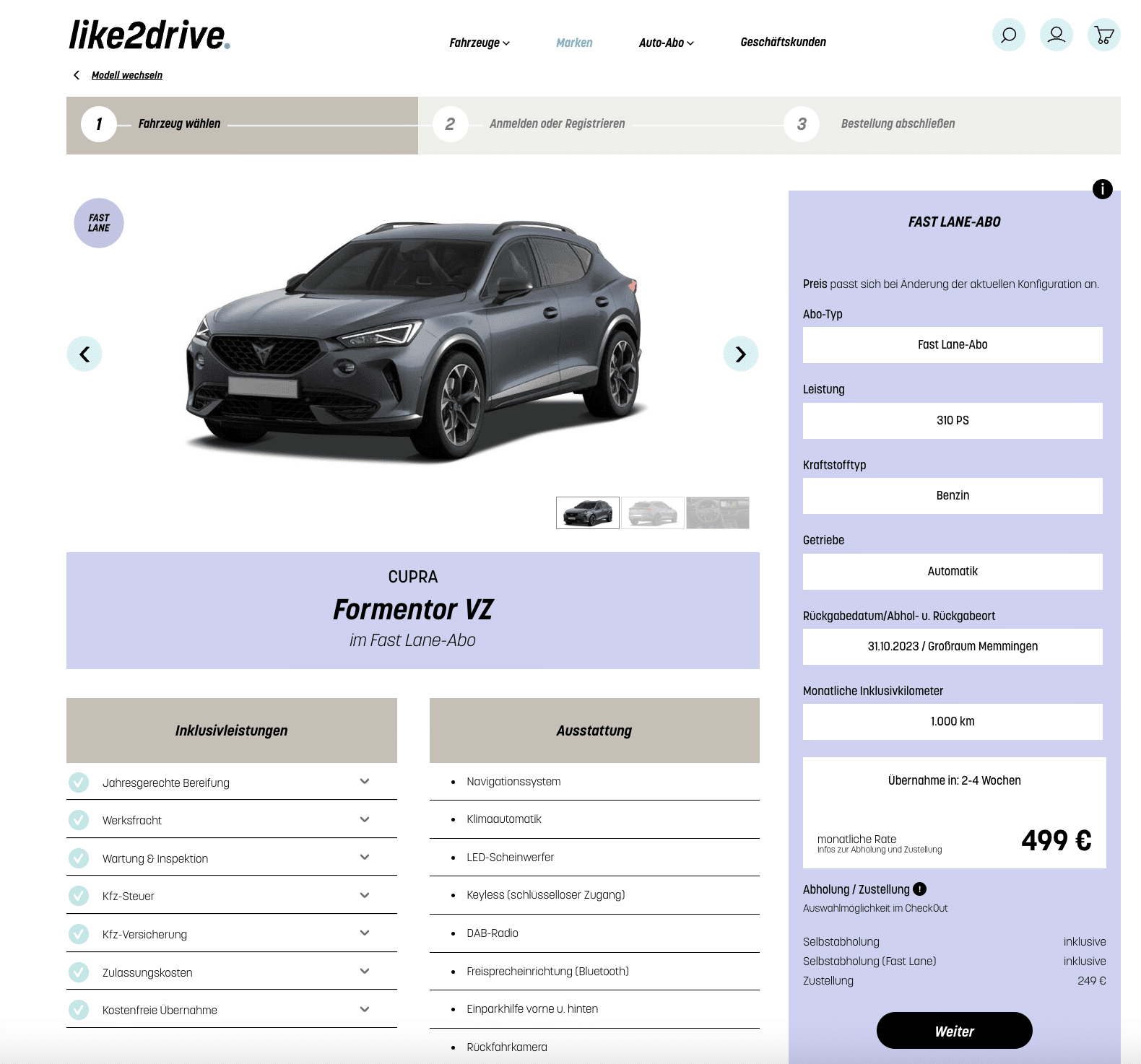Open the Getriebe Automatik selector

953,572
